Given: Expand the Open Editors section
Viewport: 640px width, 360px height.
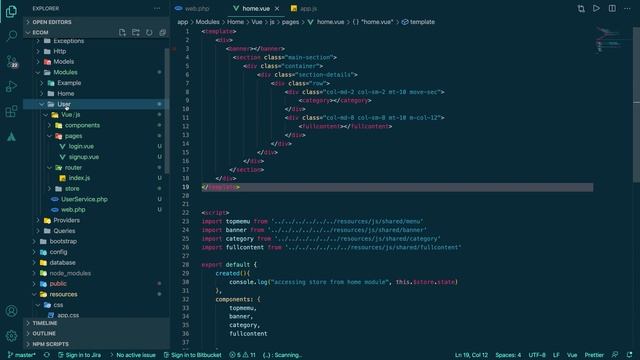Looking at the screenshot, I should (96, 22).
